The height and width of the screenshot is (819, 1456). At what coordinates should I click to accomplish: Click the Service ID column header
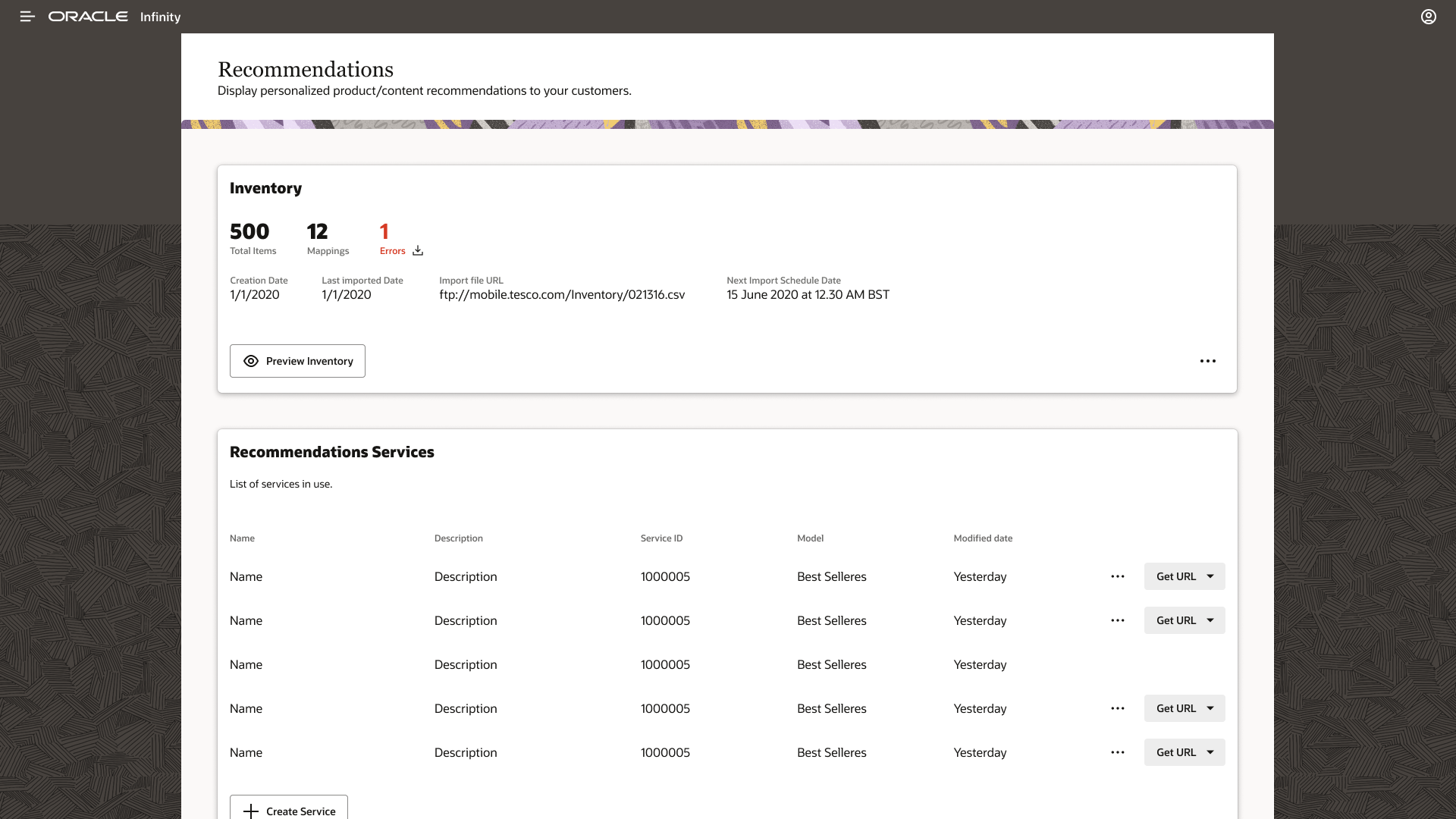click(661, 538)
